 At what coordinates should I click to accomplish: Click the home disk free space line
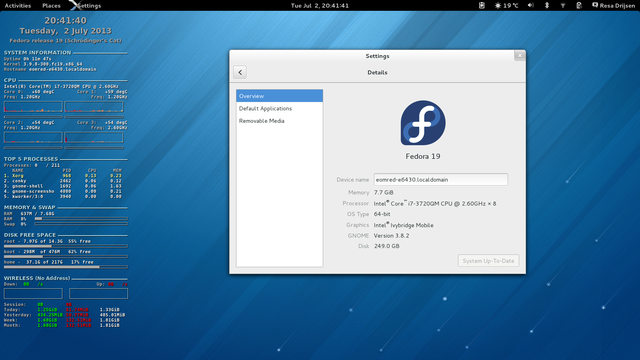[x=49, y=262]
